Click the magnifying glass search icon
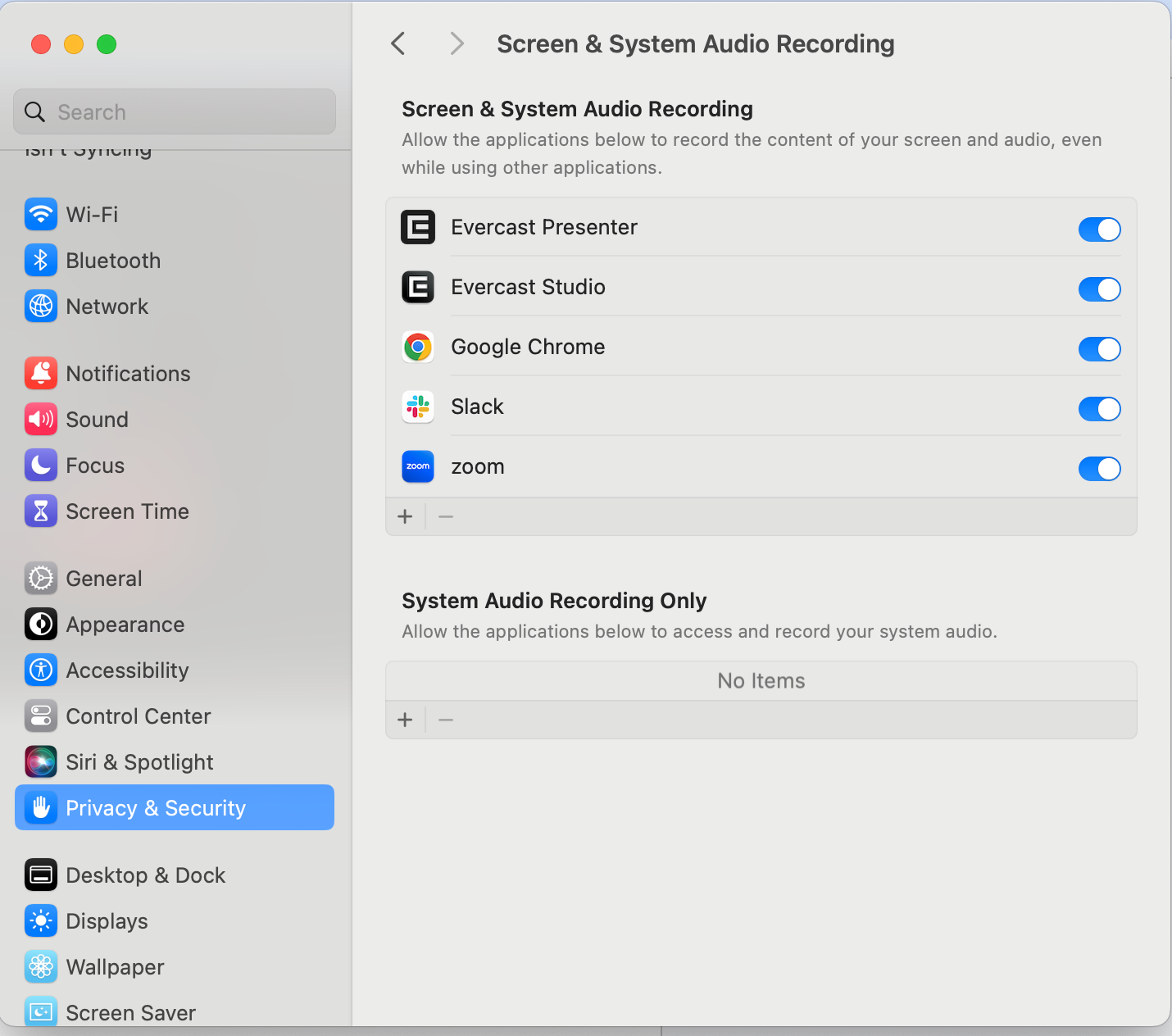The height and width of the screenshot is (1036, 1172). [34, 112]
